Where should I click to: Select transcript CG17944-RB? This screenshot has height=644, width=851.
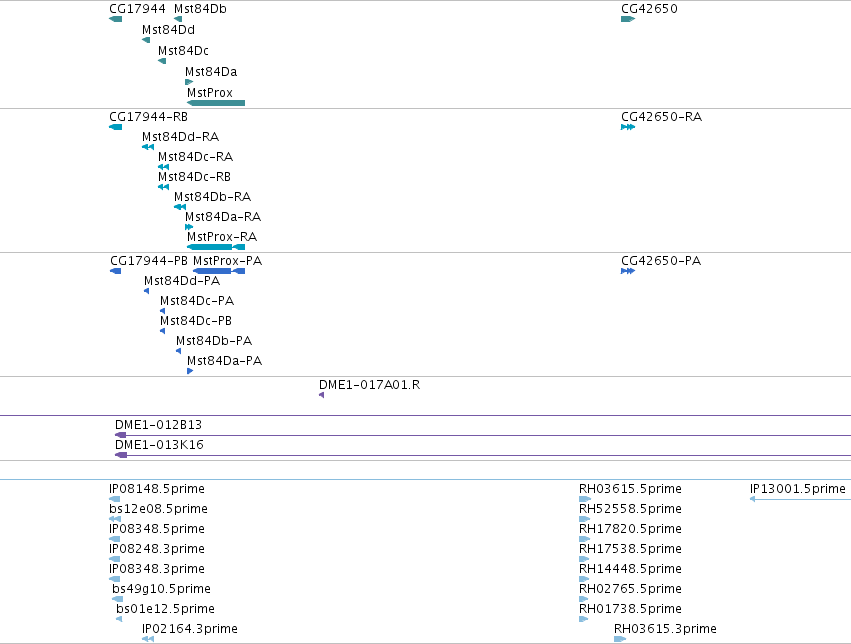coord(149,117)
